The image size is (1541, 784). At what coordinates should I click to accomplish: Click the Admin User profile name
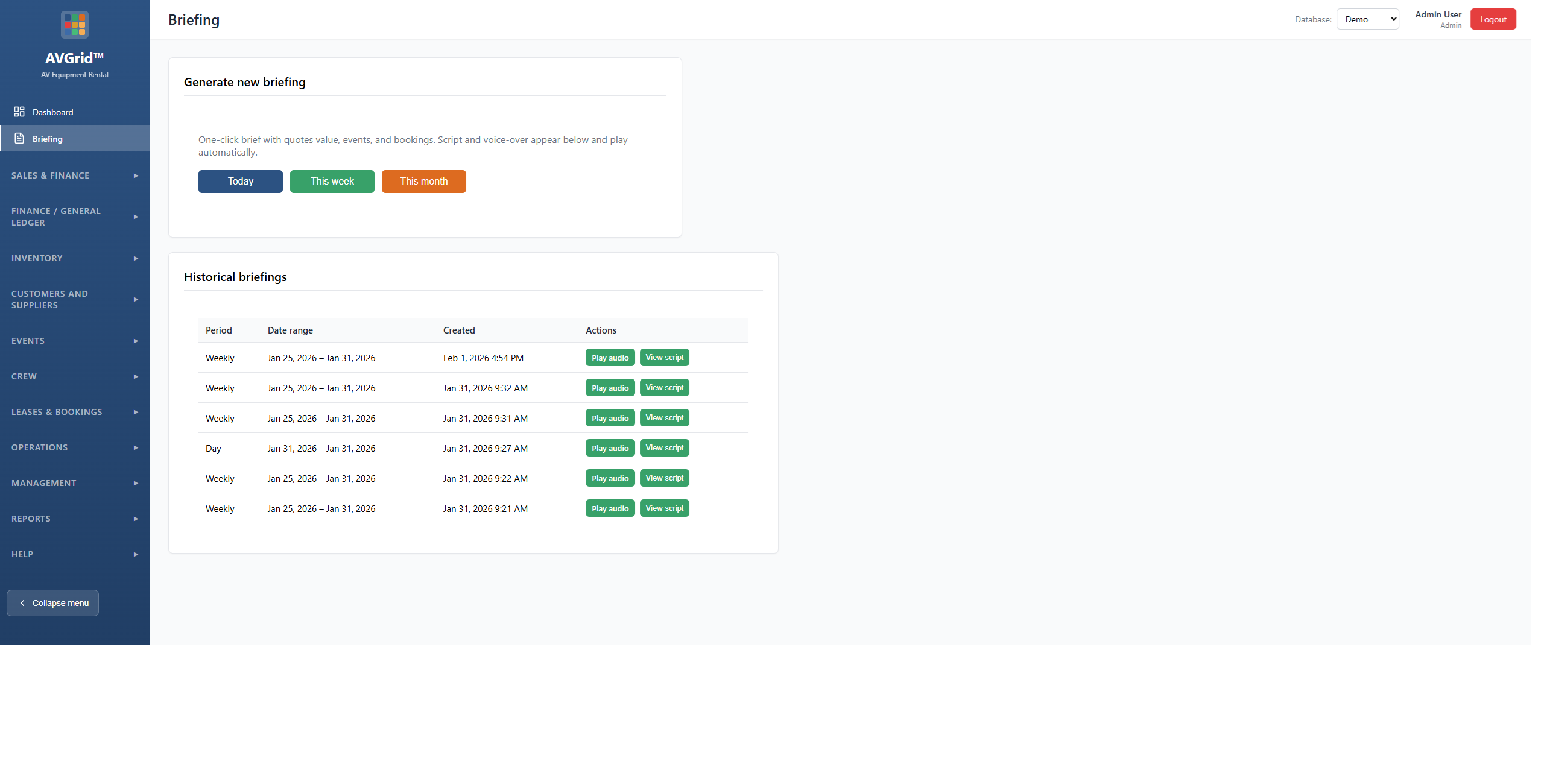click(1437, 14)
